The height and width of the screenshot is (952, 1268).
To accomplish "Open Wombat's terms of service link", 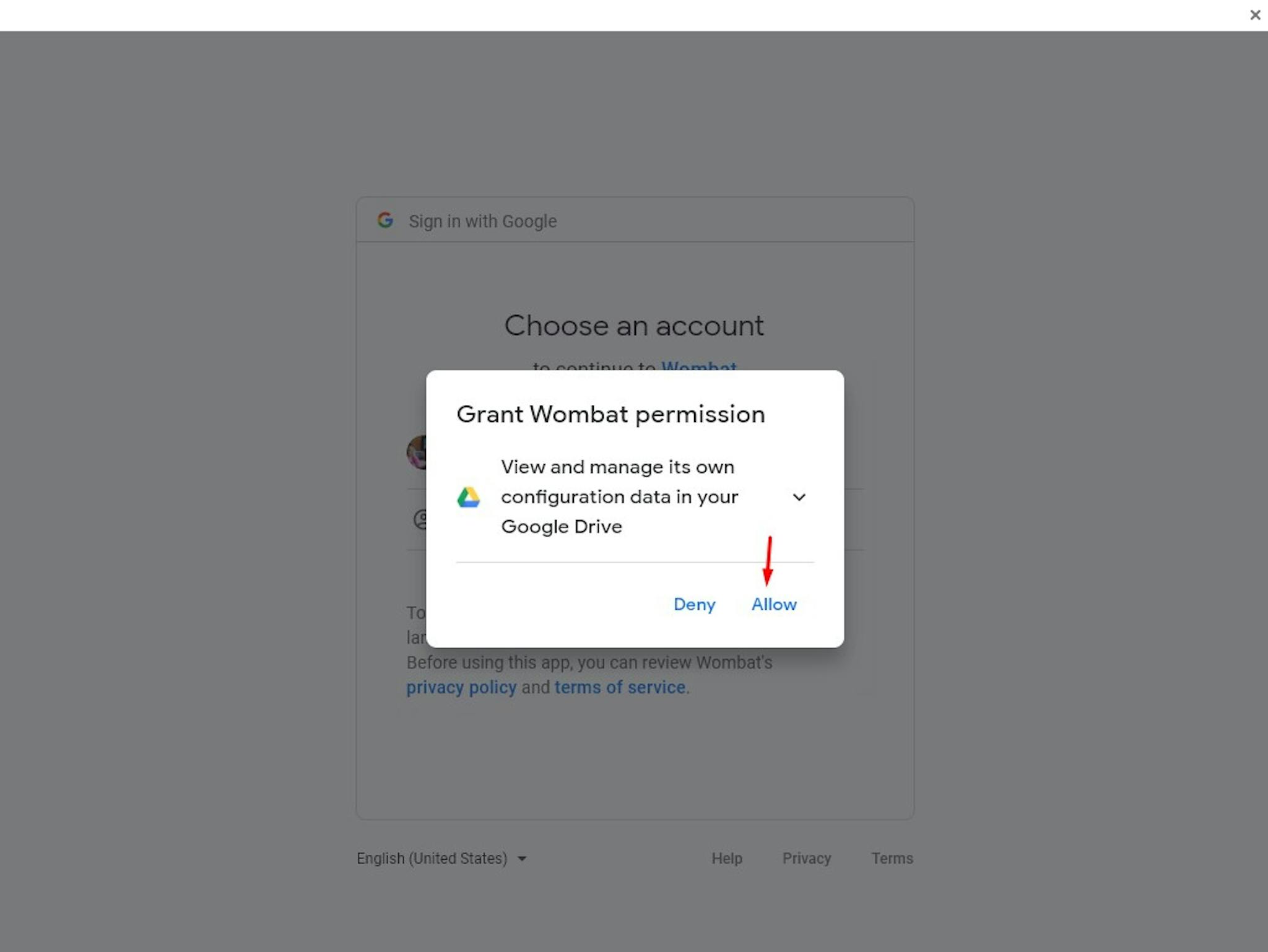I will (620, 687).
